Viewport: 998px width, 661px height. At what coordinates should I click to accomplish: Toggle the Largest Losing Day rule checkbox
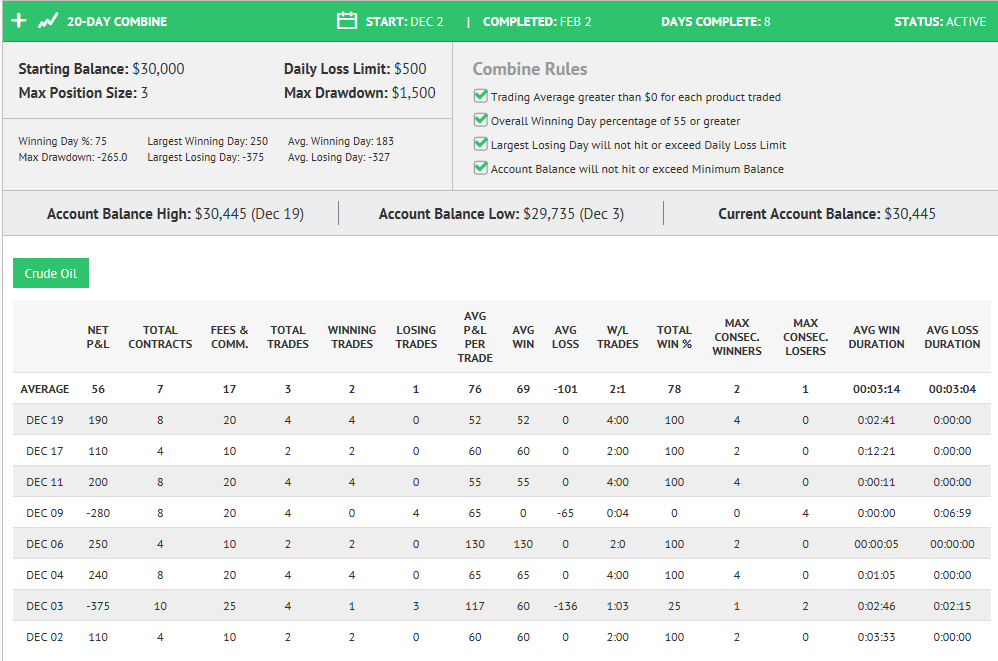[x=481, y=144]
